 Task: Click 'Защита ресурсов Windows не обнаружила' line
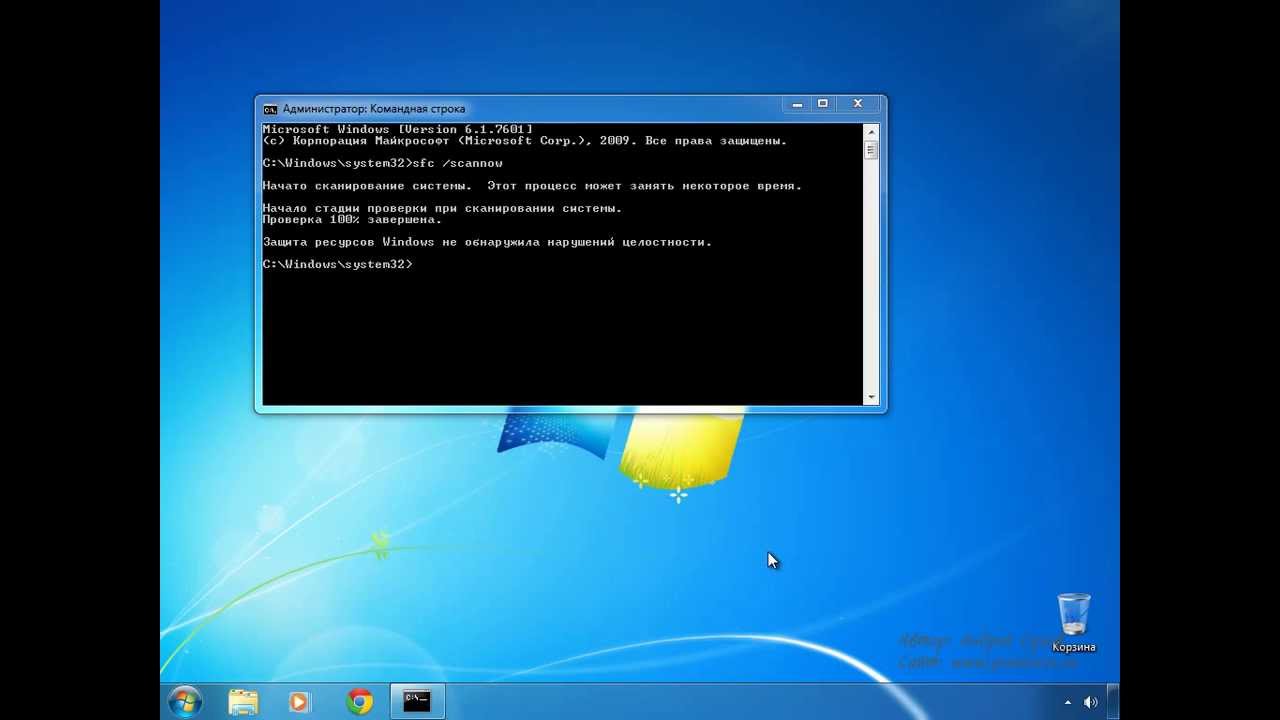487,242
